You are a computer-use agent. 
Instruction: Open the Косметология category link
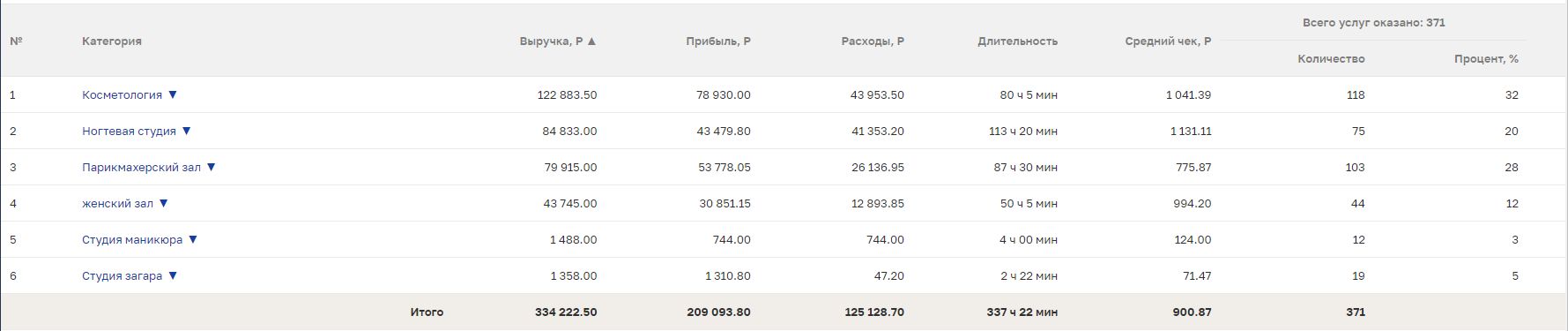coord(122,94)
